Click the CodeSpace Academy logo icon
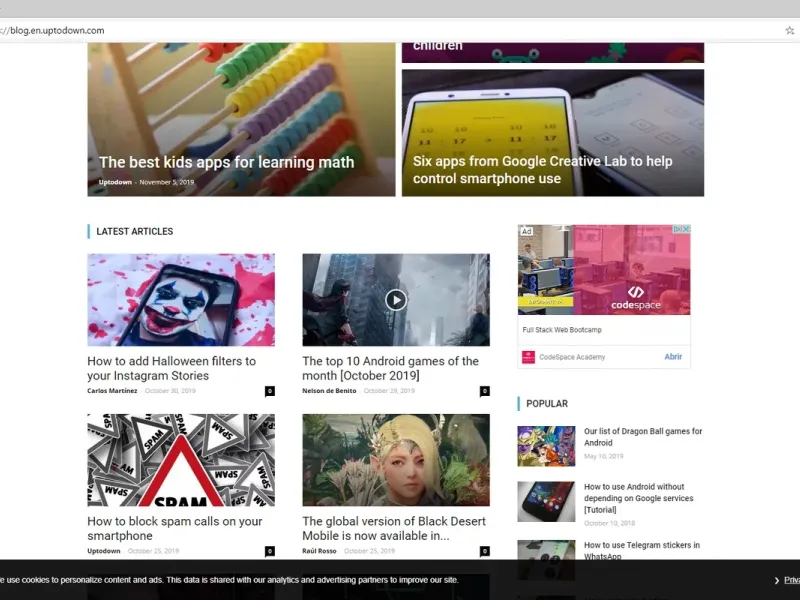The width and height of the screenshot is (800, 600). click(528, 357)
